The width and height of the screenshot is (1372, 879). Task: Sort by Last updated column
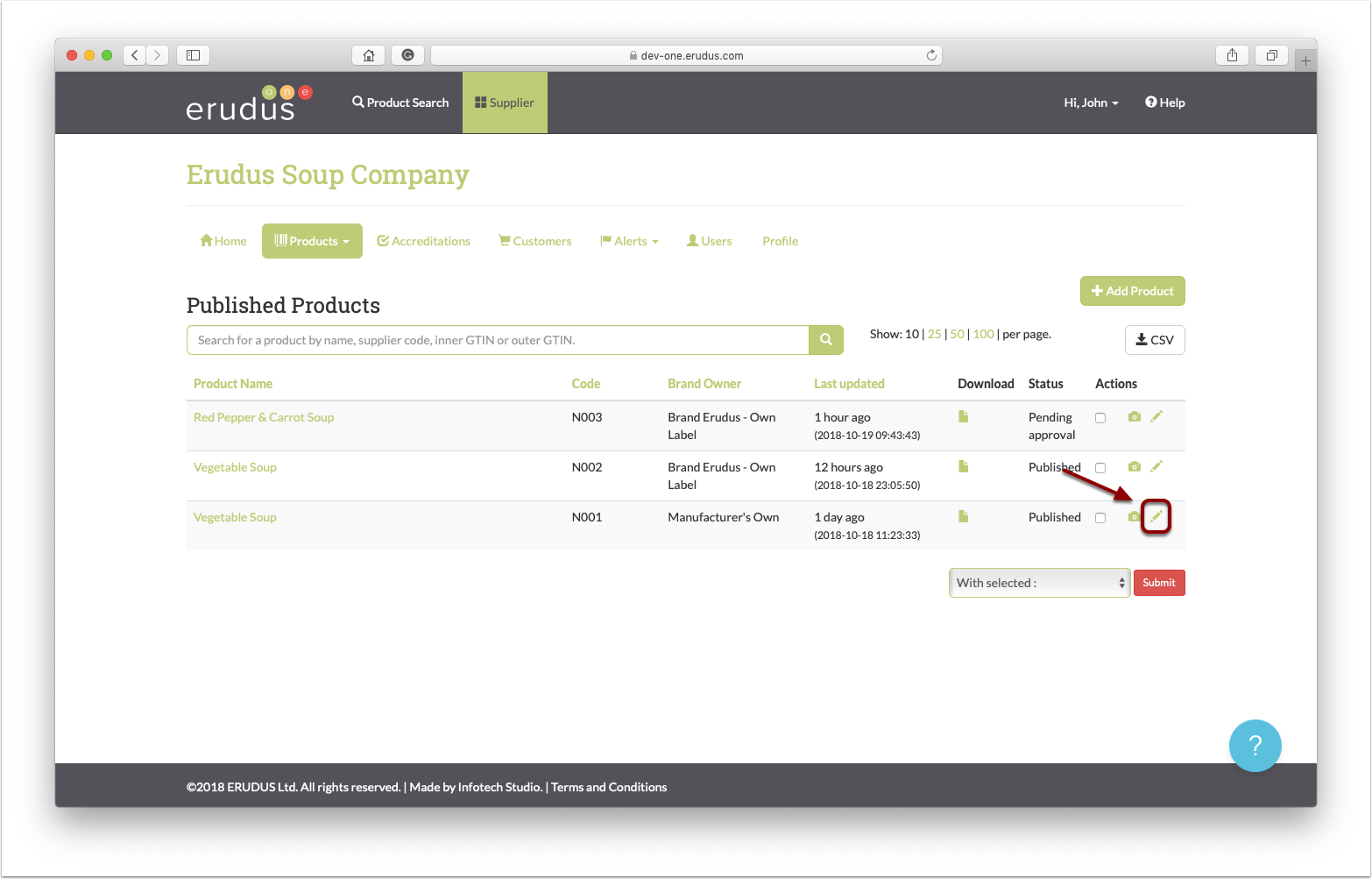pos(849,384)
